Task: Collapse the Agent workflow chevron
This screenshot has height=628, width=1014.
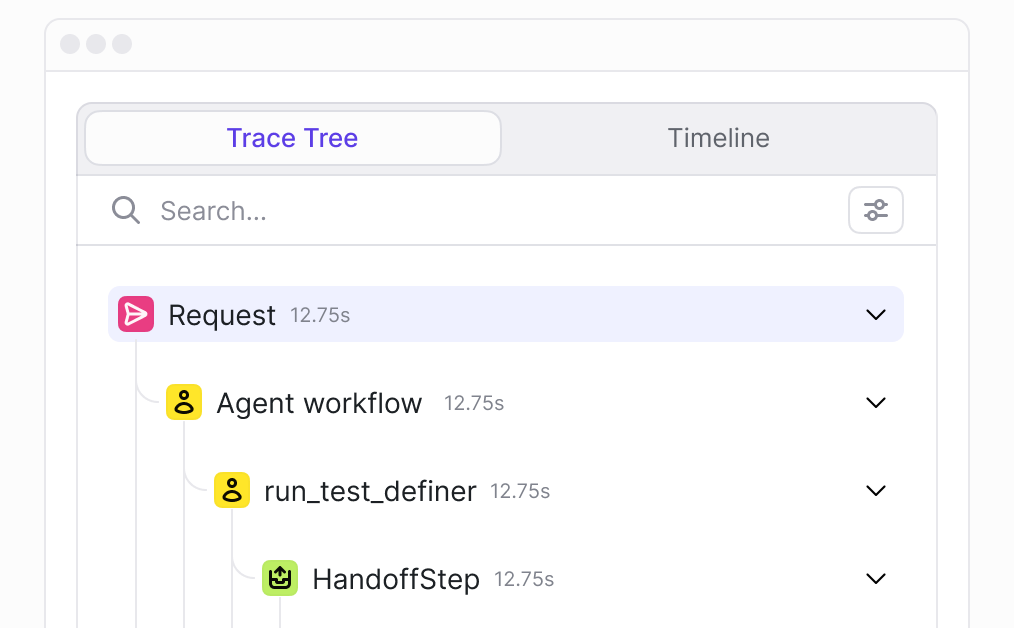Action: (876, 403)
